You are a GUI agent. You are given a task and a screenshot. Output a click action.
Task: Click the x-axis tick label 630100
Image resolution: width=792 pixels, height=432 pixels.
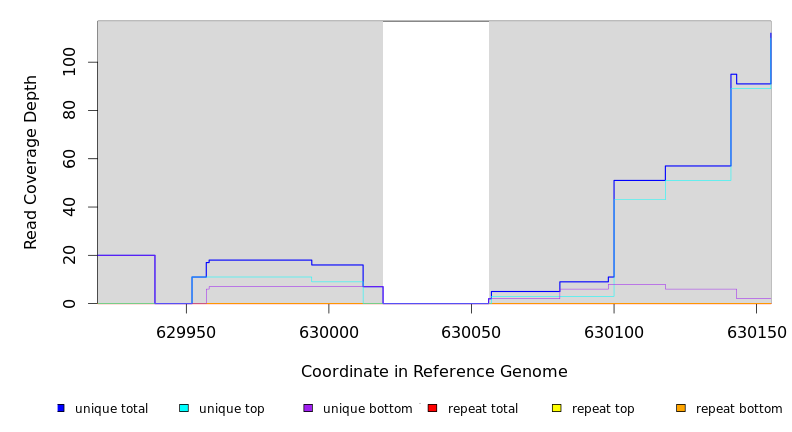[614, 333]
